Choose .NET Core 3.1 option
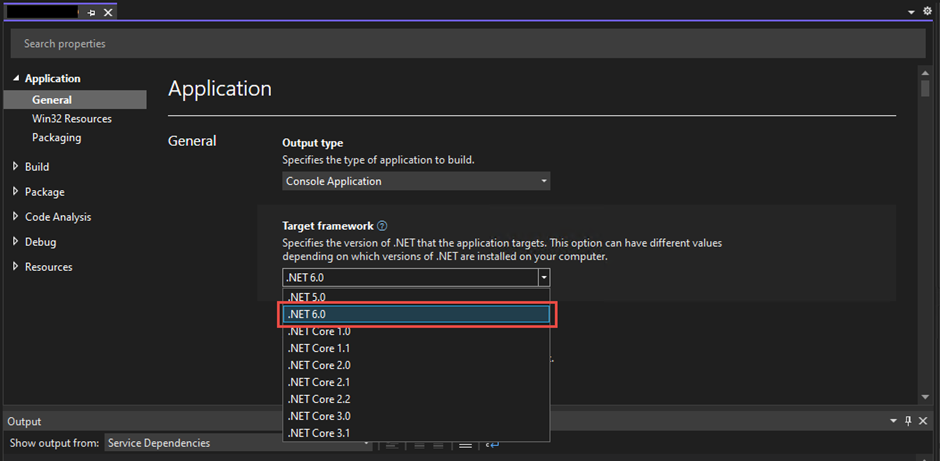The height and width of the screenshot is (461, 940). (318, 433)
